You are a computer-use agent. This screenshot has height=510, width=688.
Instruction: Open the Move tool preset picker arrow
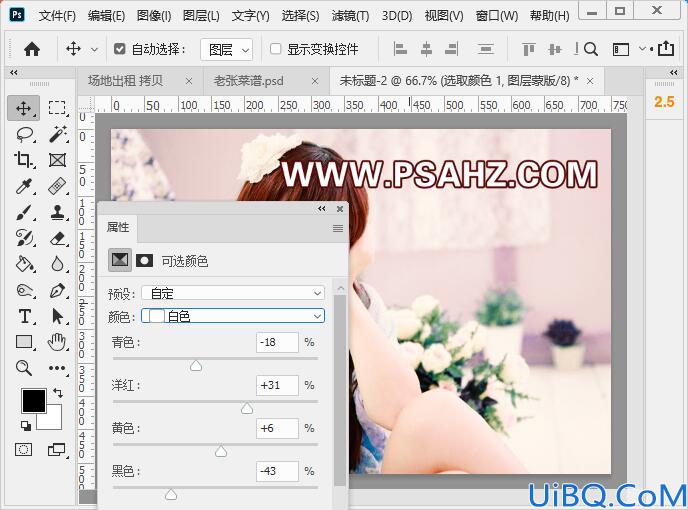click(x=94, y=50)
